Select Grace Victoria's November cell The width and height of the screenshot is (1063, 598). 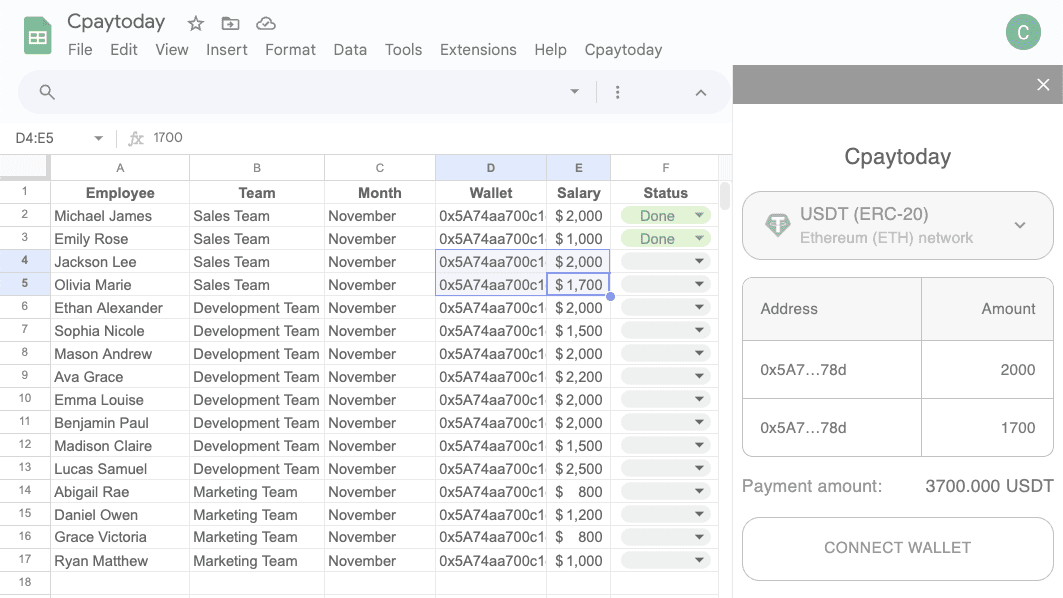380,537
